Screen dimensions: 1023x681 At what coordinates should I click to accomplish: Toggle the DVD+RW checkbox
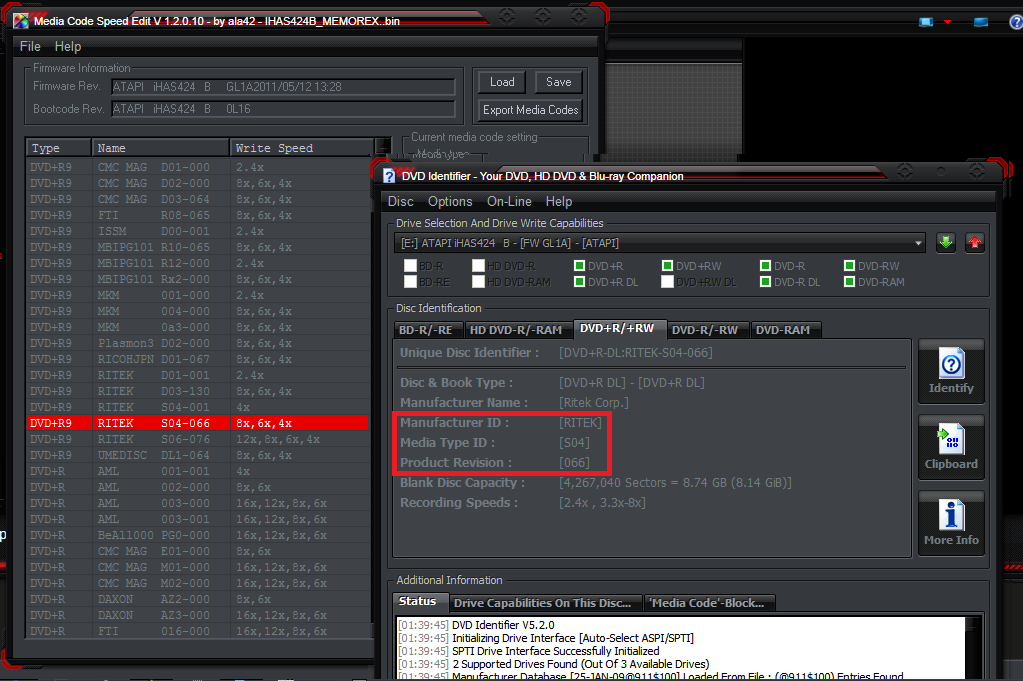[x=667, y=265]
